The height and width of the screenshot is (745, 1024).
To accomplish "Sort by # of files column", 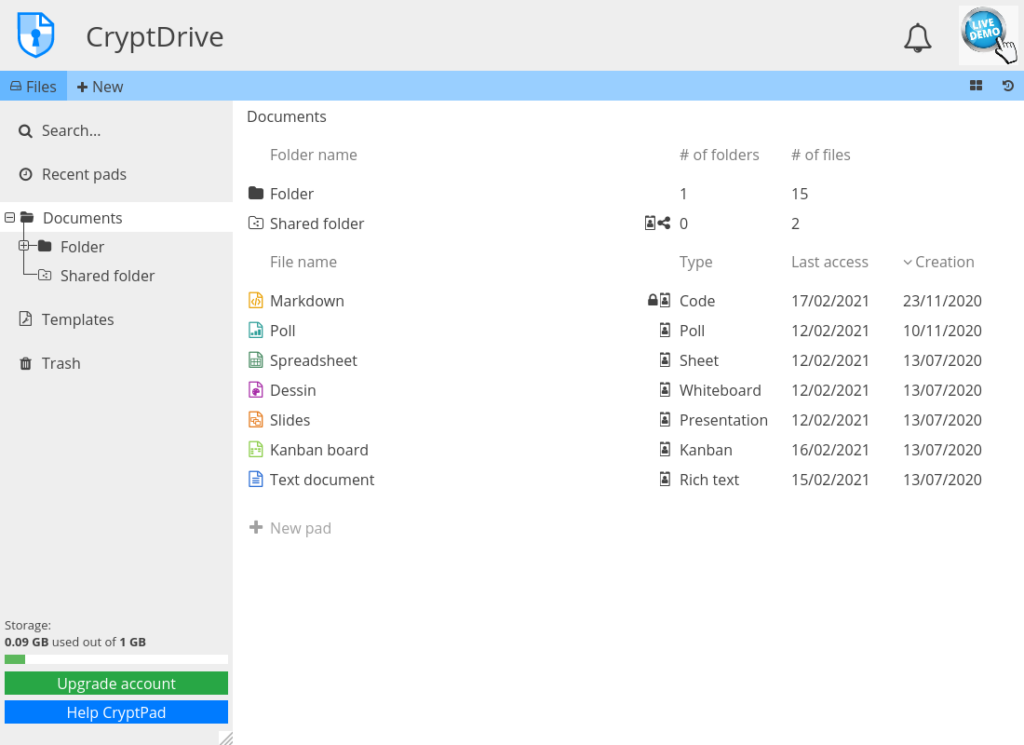I will pyautogui.click(x=820, y=155).
